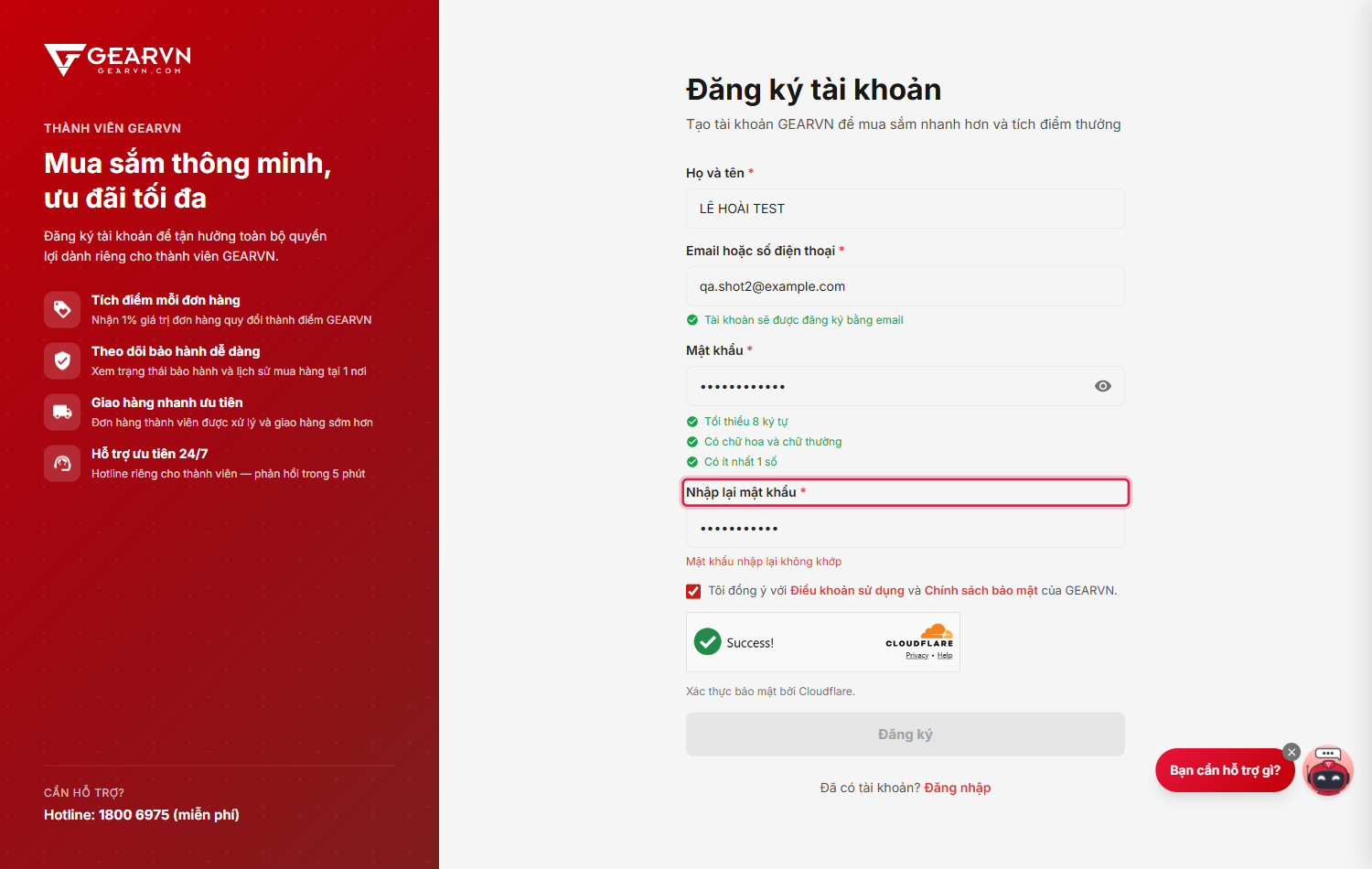Click the green Success checkmark icon

click(707, 642)
